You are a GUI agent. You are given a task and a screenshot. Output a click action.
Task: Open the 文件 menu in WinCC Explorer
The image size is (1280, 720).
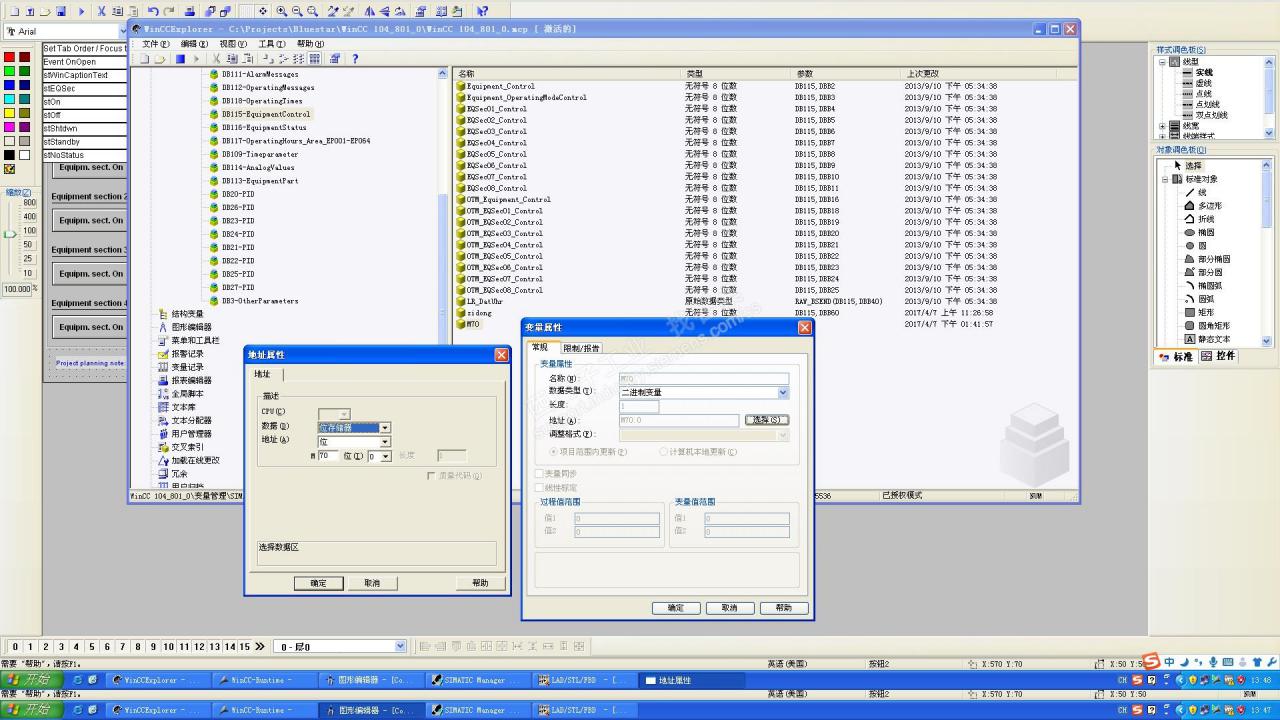(155, 44)
